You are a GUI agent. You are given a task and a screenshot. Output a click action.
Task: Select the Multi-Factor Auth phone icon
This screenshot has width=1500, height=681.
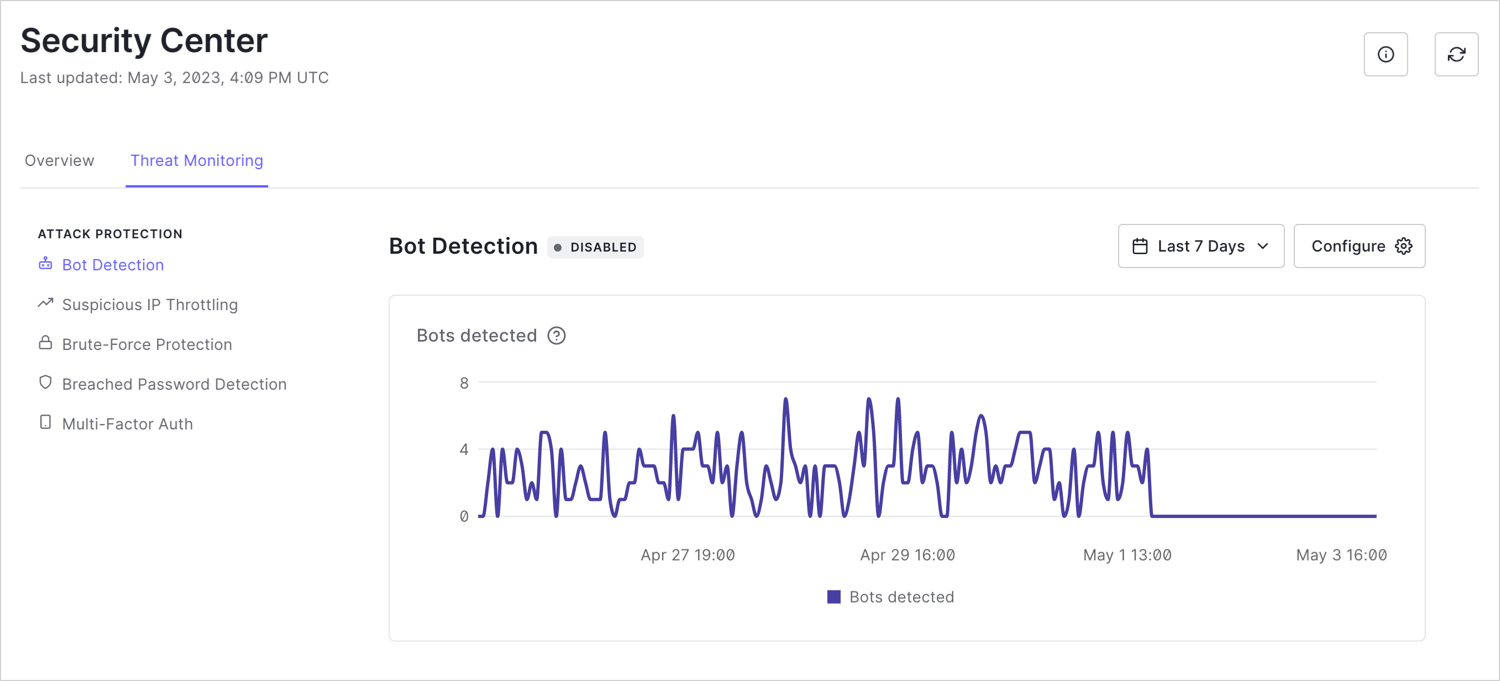(x=43, y=422)
